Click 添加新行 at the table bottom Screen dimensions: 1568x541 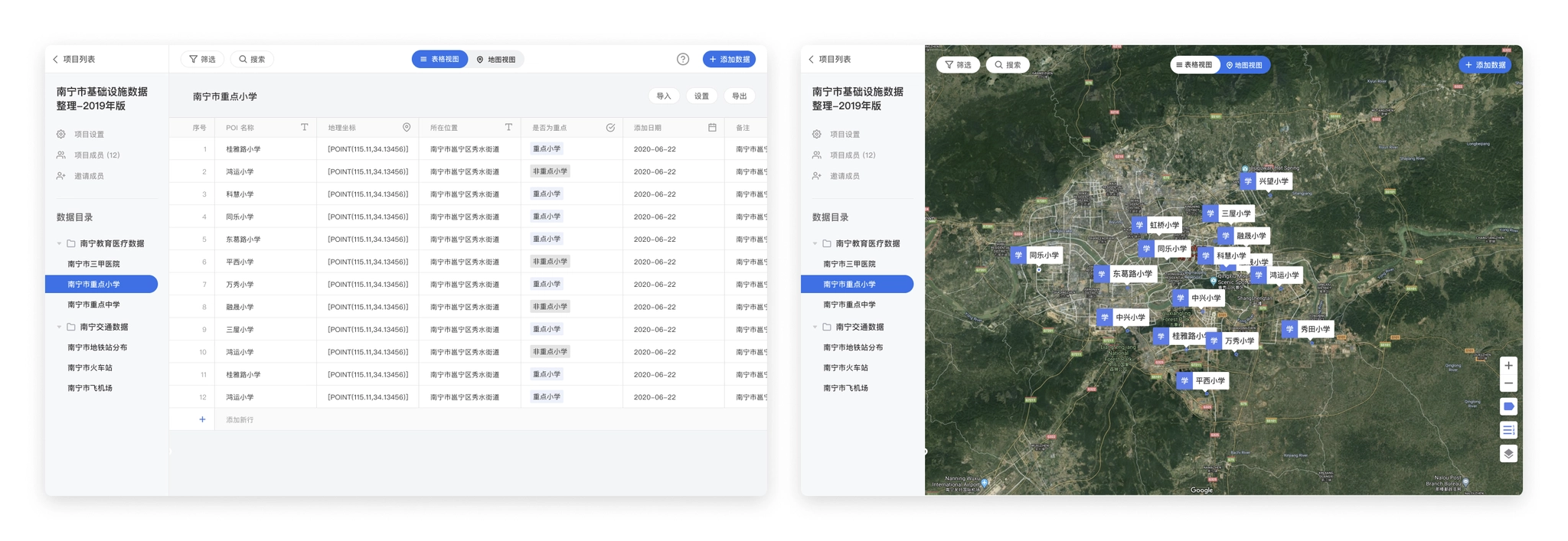[x=240, y=420]
